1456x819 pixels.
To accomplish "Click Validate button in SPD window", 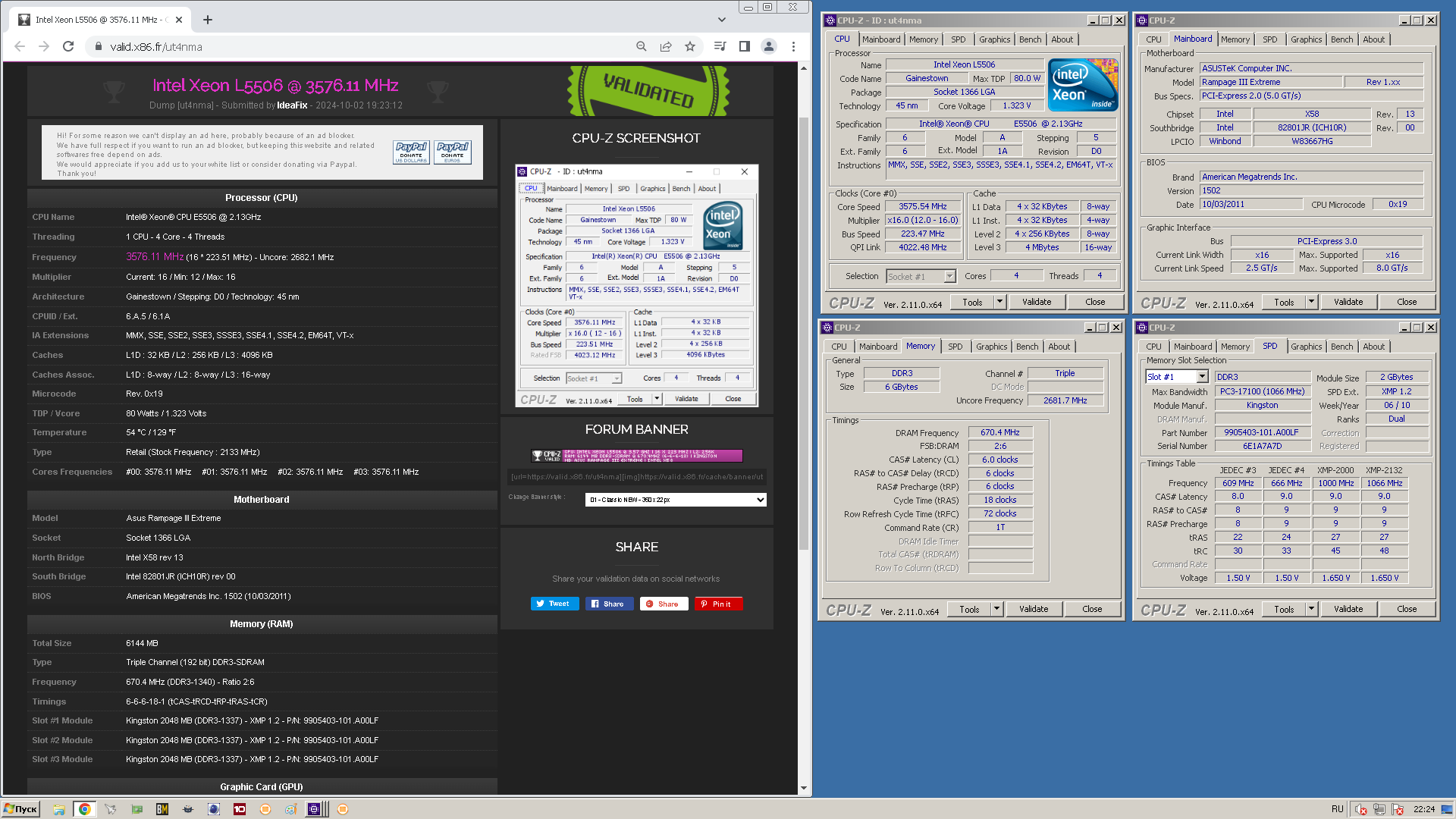I will (1348, 609).
